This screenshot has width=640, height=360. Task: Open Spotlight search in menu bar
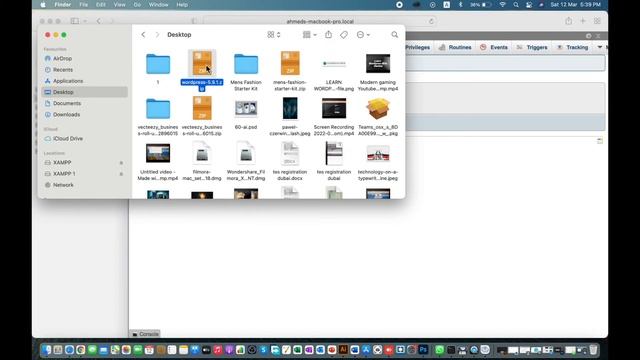pyautogui.click(x=516, y=4)
